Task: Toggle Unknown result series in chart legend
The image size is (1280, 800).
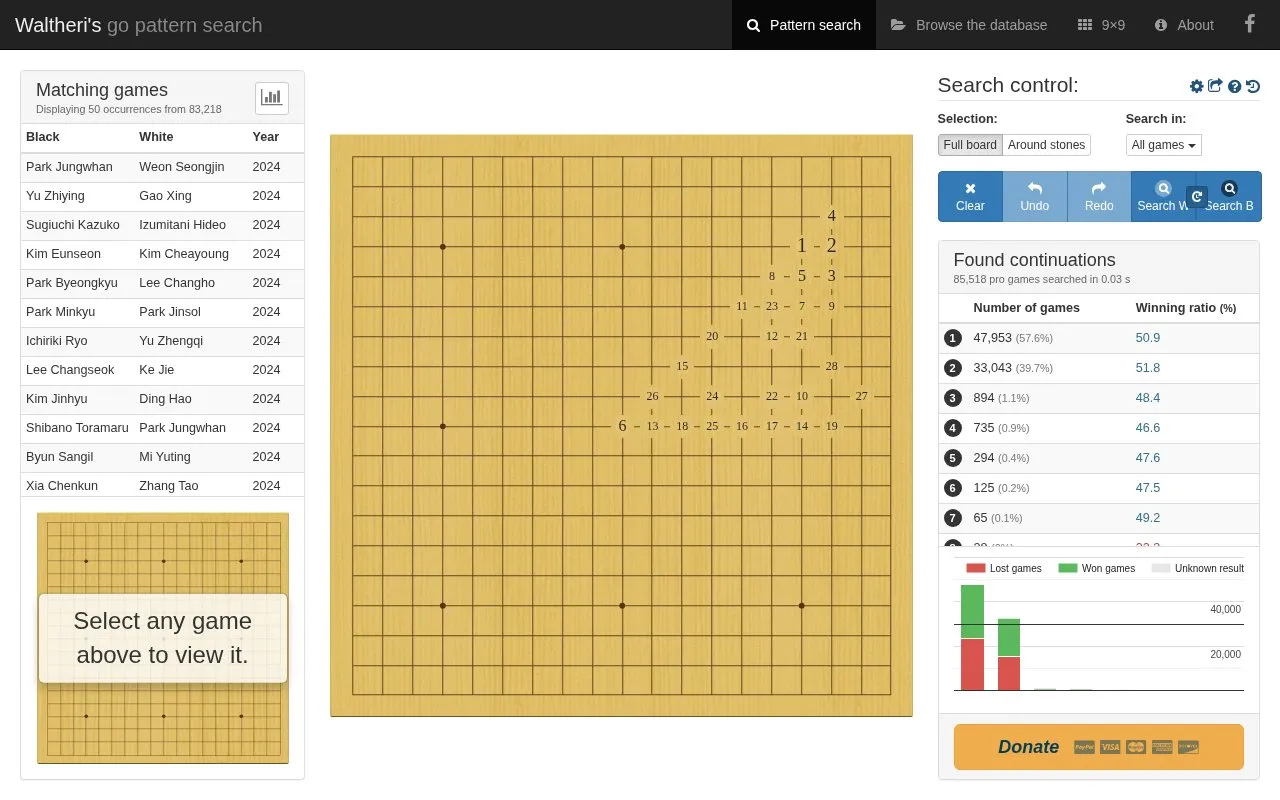Action: 1198,568
